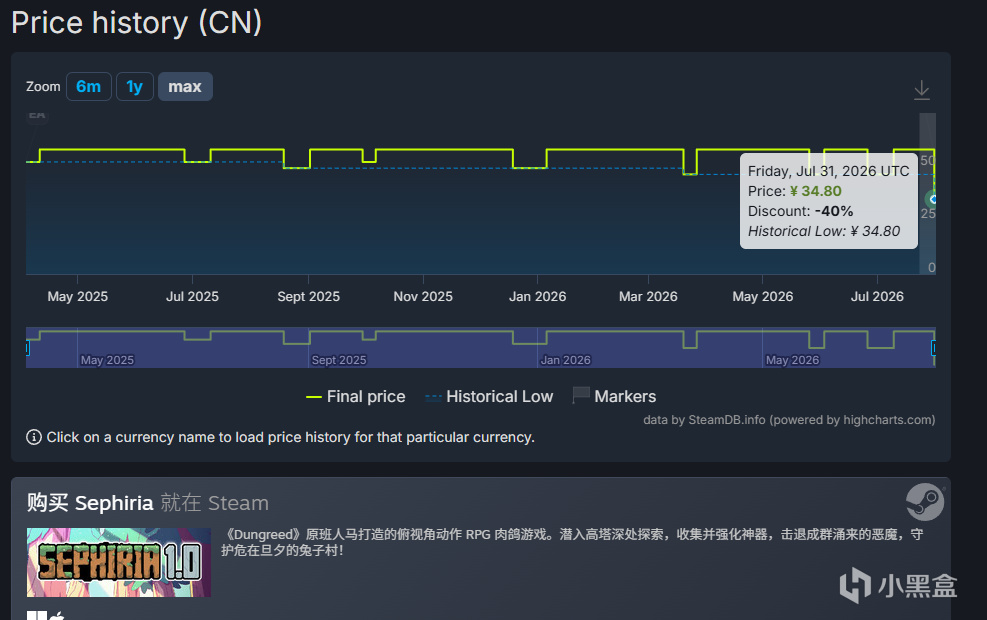Click Jan 2026 region in the navigator timeline
This screenshot has width=987, height=620.
pos(565,359)
